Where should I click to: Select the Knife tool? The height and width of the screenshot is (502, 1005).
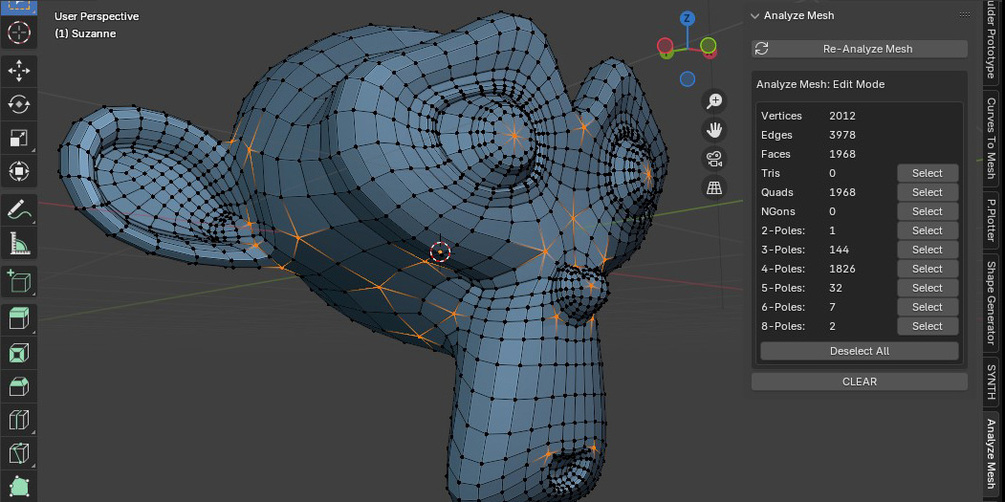point(19,453)
